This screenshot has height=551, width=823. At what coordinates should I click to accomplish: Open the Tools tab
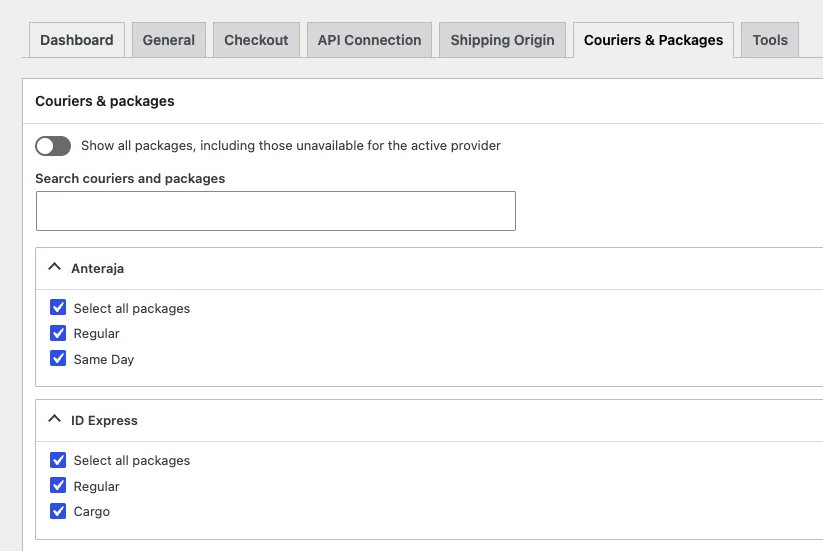coord(770,40)
